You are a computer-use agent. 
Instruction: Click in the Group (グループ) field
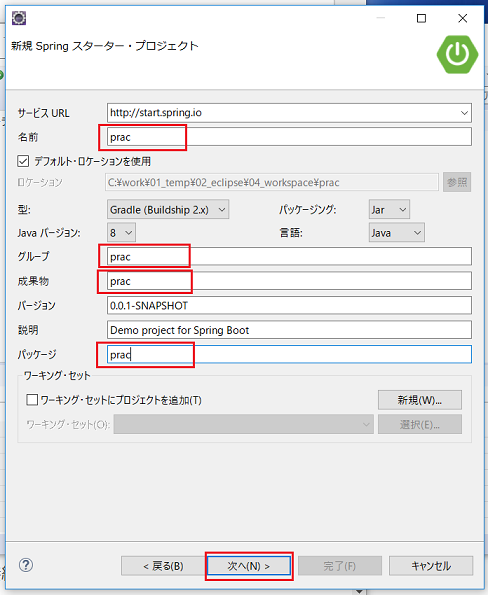[x=289, y=257]
